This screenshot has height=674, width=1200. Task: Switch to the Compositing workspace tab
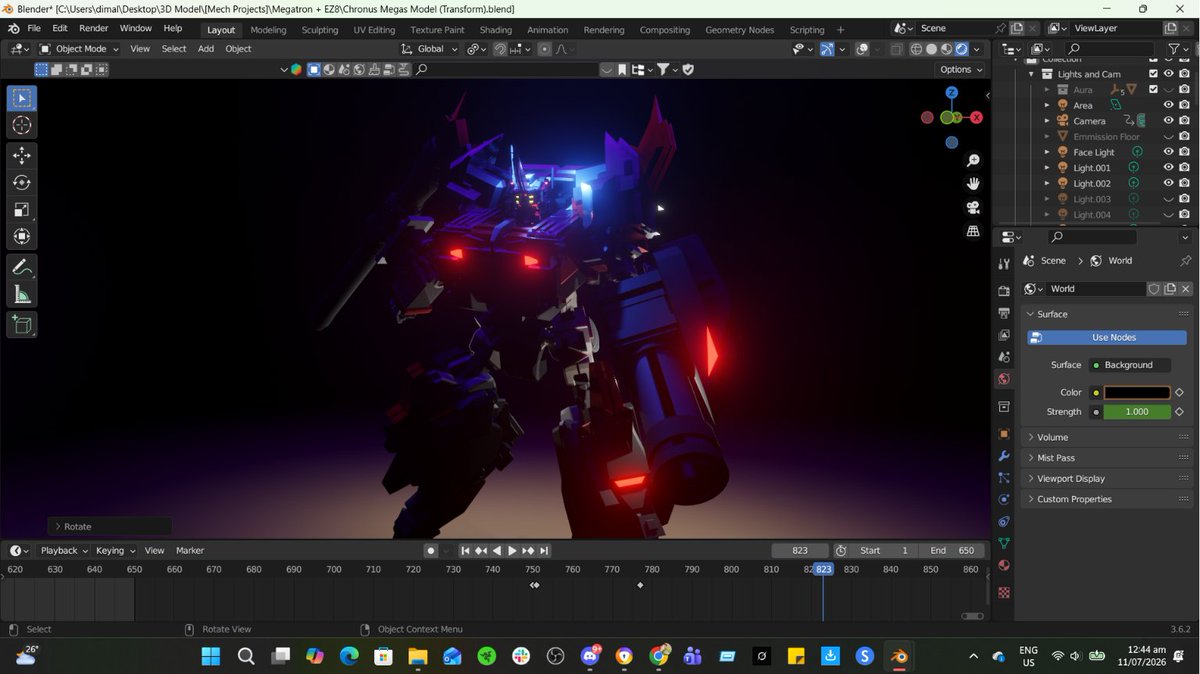coord(665,30)
